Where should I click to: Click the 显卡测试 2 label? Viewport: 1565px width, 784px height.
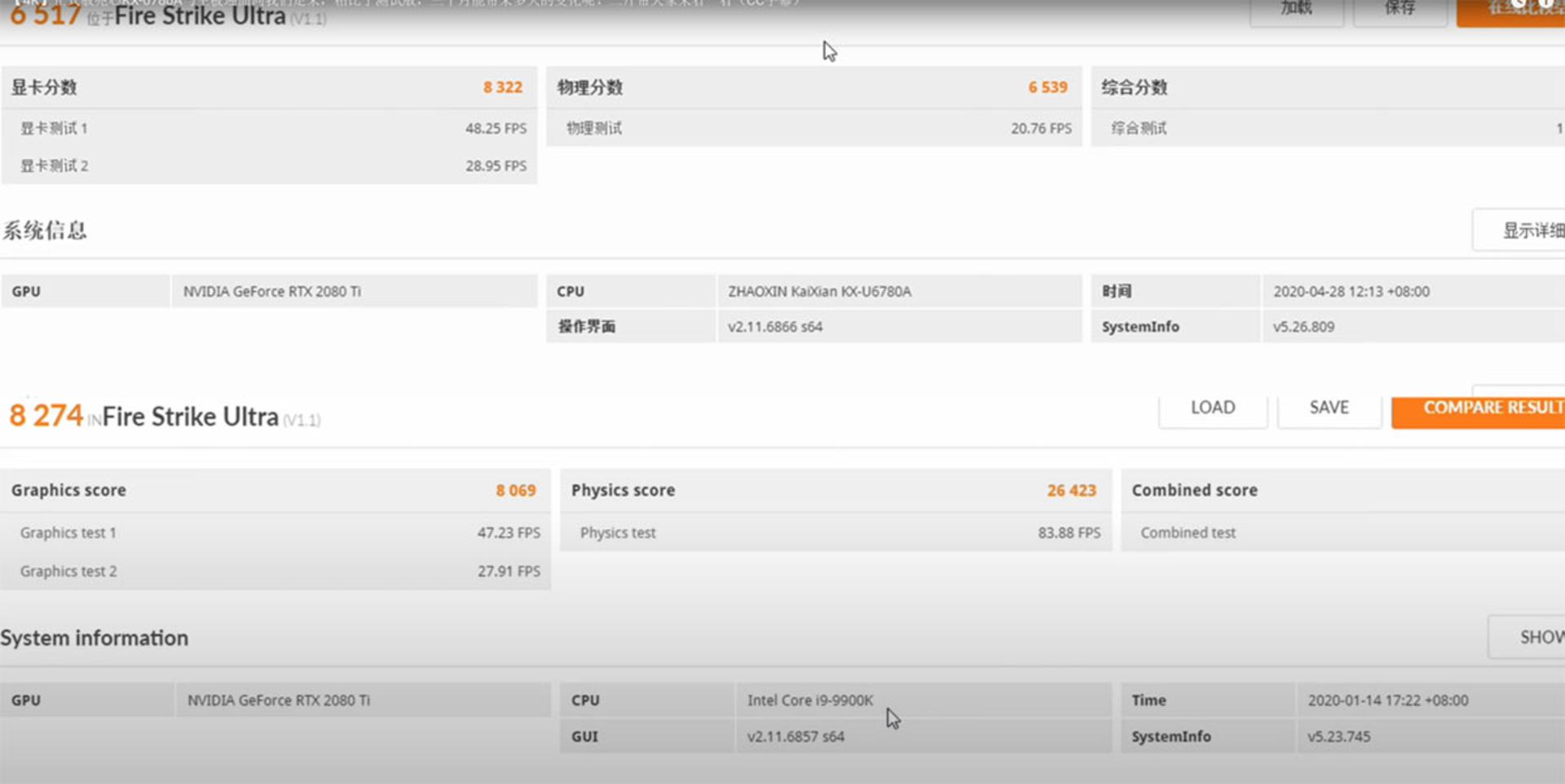[x=54, y=165]
